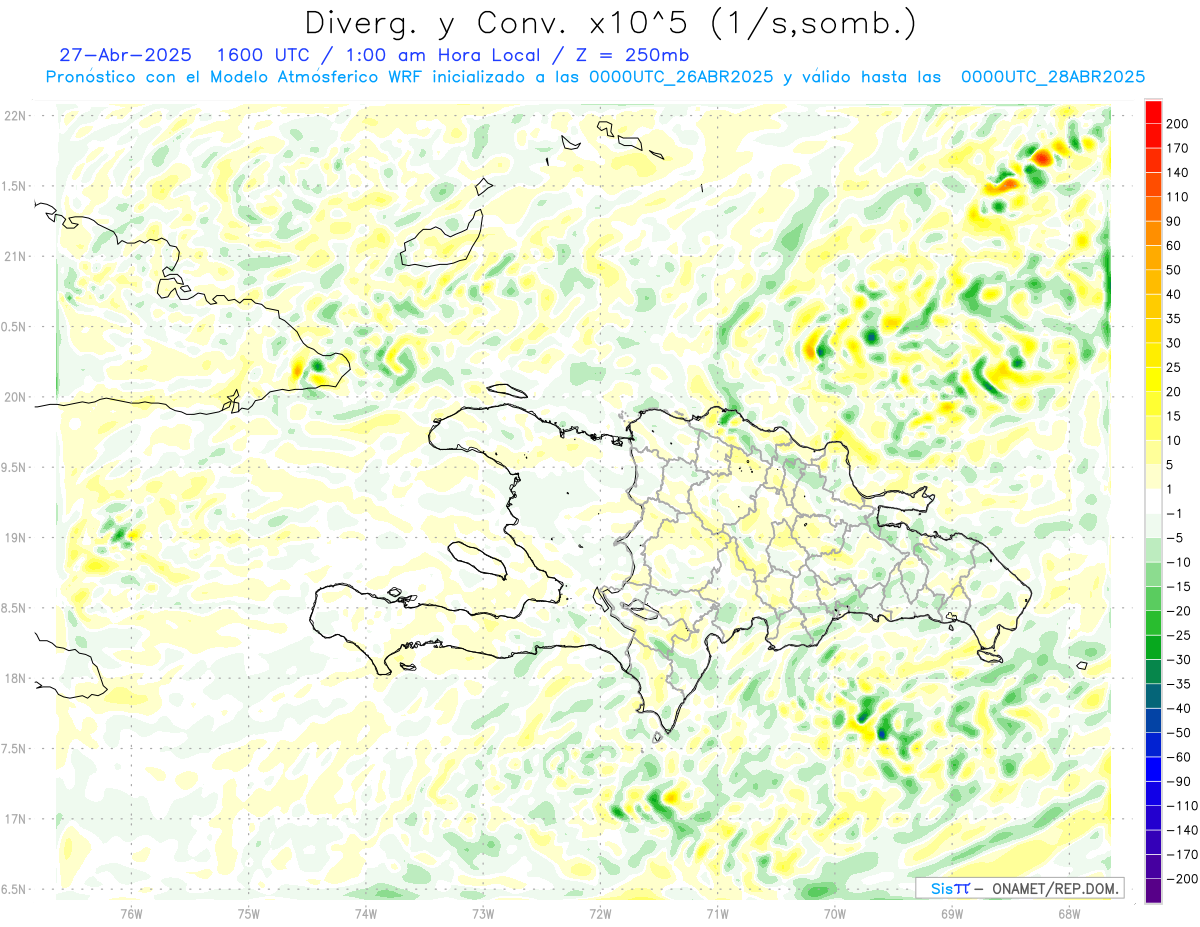Click the '6.5N' axis label
The width and height of the screenshot is (1200, 927).
[15, 889]
